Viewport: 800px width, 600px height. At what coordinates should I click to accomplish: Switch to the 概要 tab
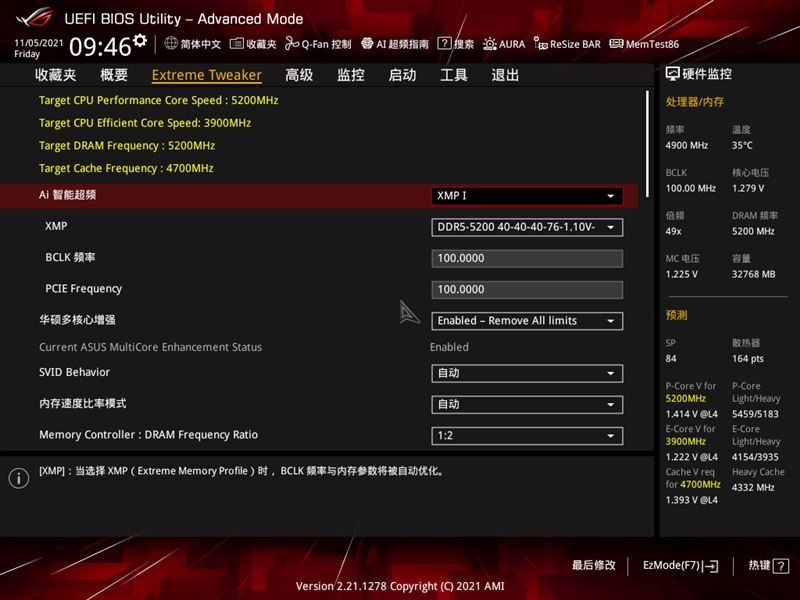click(114, 76)
